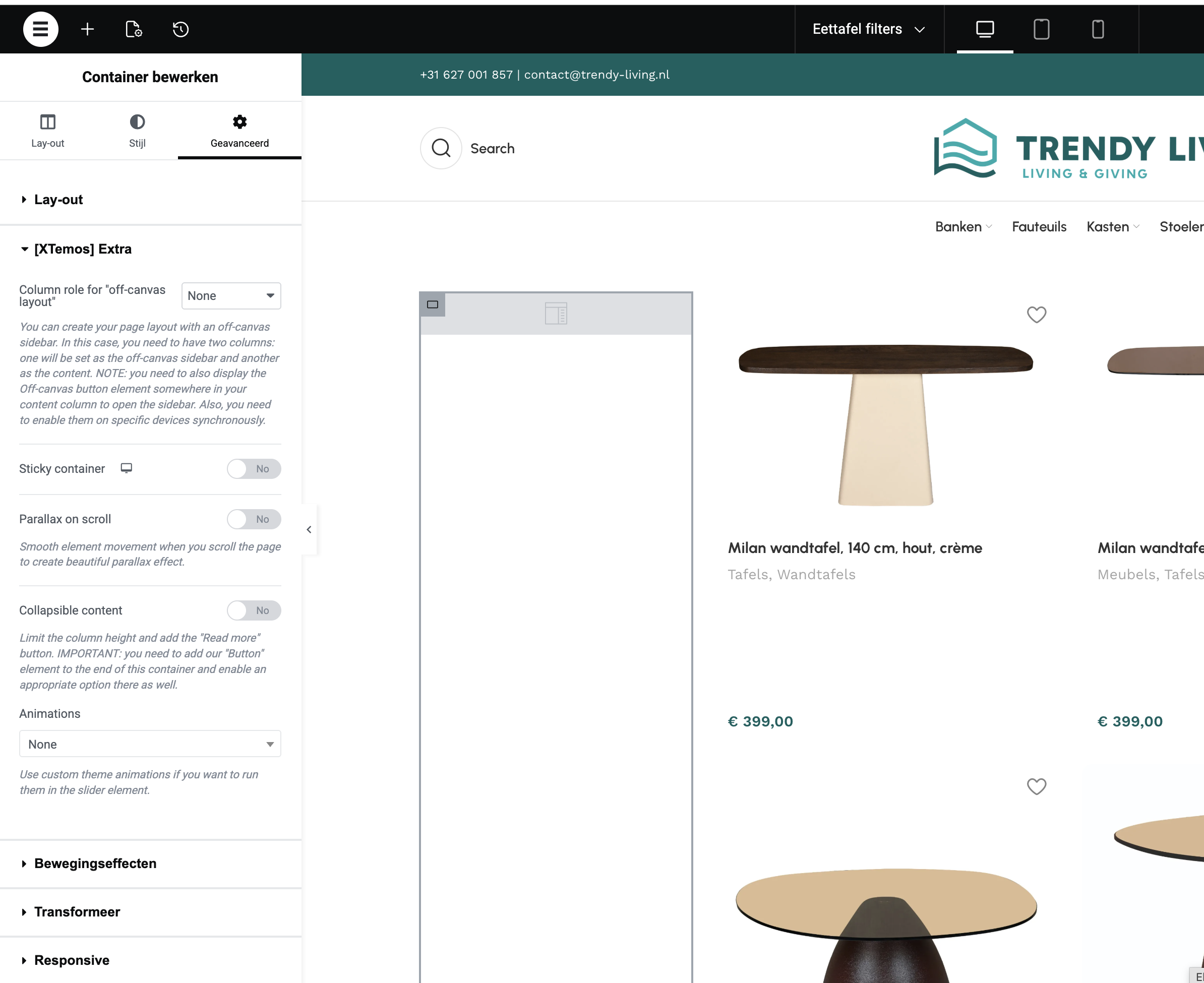Open off-canvas column role dropdown

[230, 295]
